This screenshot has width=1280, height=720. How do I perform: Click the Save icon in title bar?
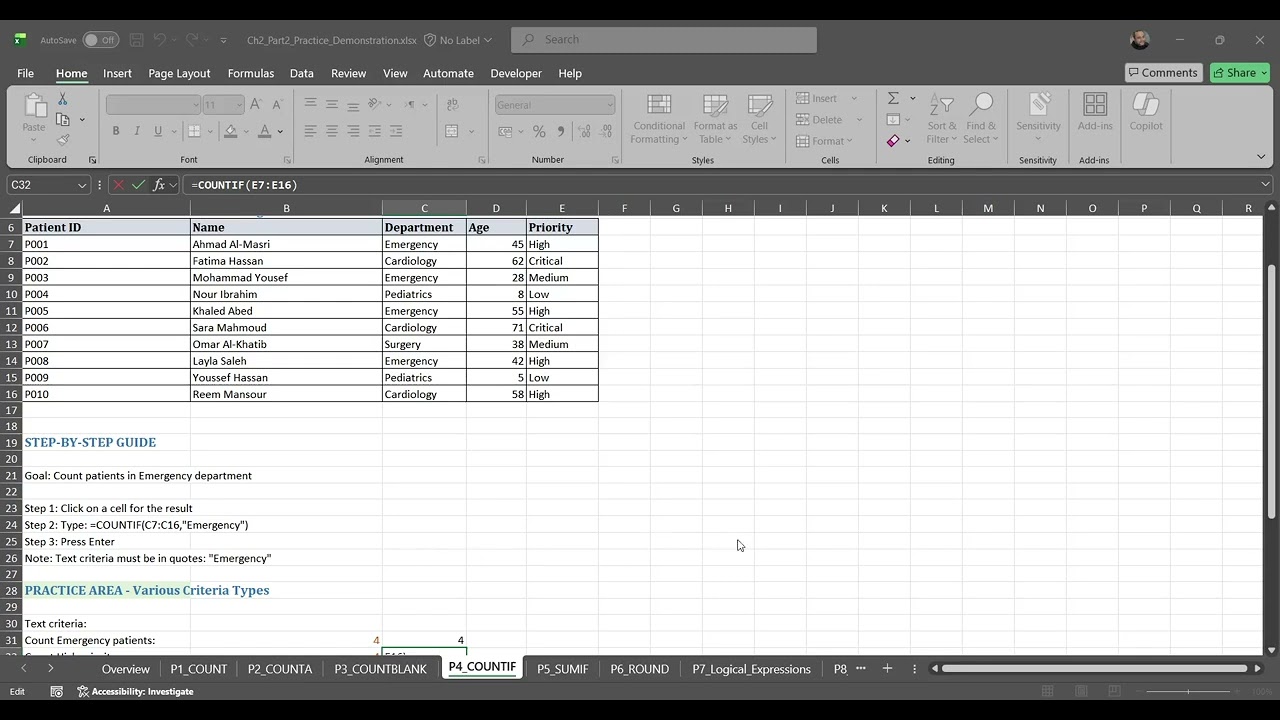pyautogui.click(x=137, y=40)
